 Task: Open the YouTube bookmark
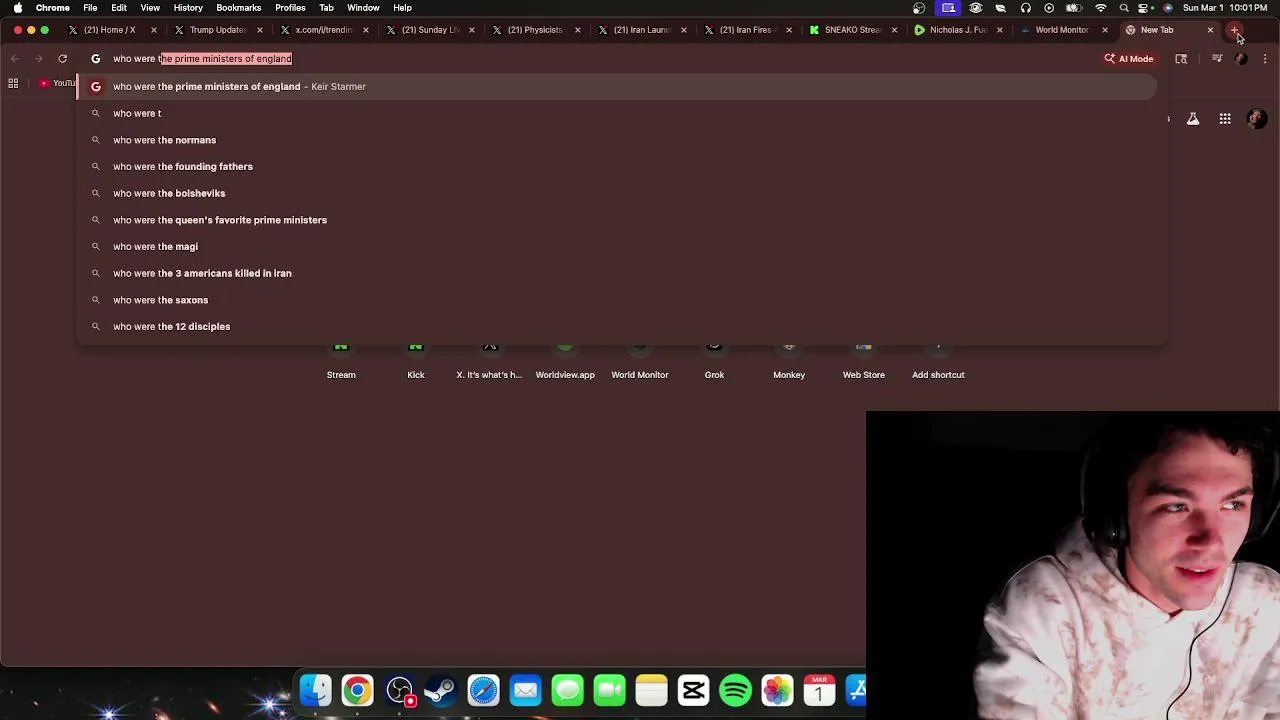[x=58, y=83]
